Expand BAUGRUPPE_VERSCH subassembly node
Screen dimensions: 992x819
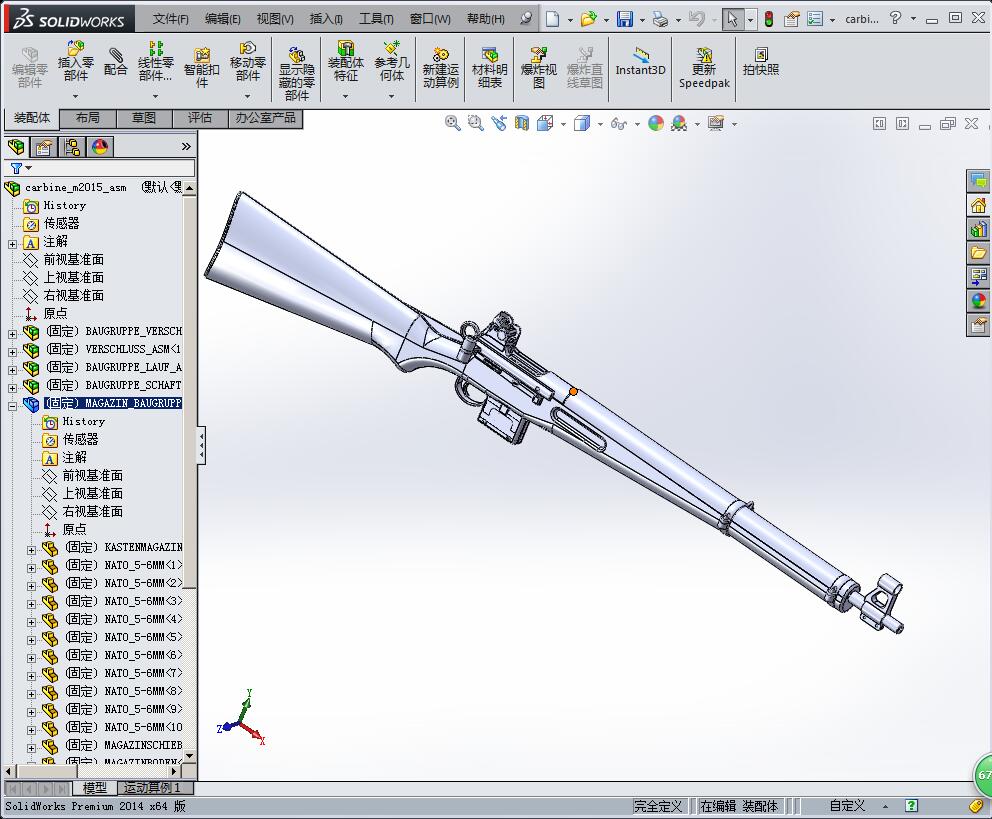12,333
